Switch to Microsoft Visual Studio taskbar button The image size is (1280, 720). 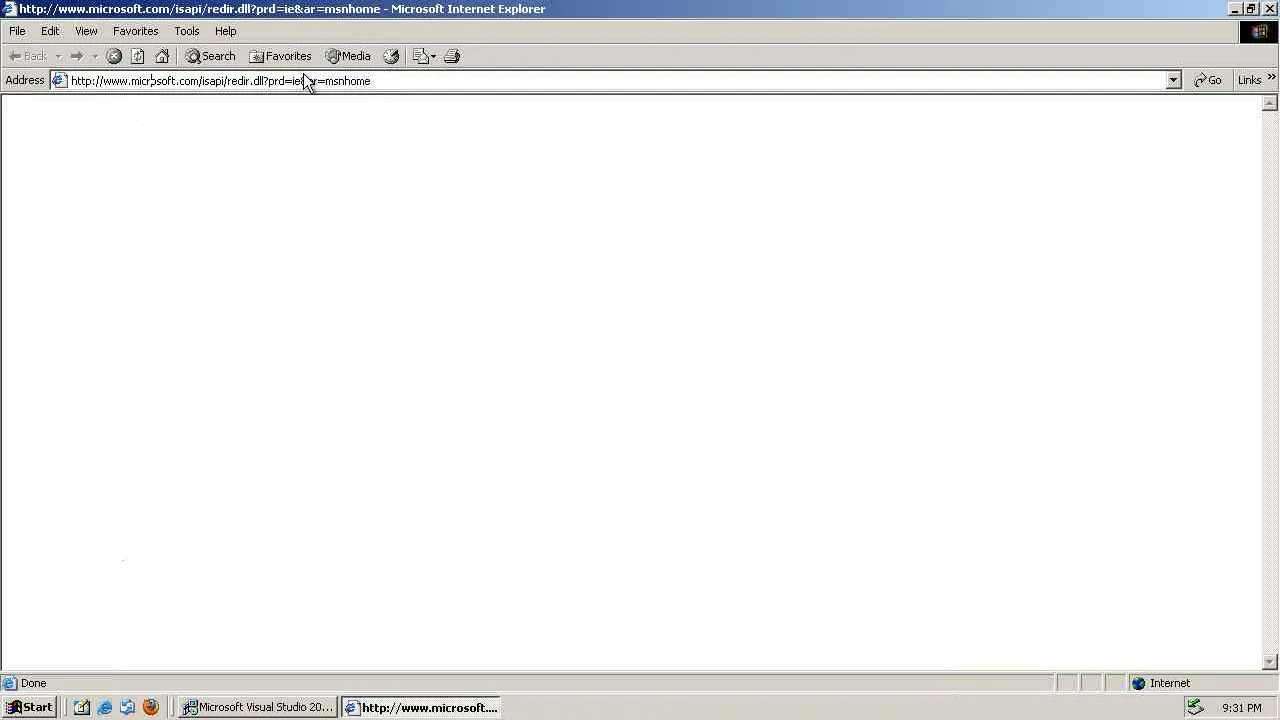(x=258, y=707)
